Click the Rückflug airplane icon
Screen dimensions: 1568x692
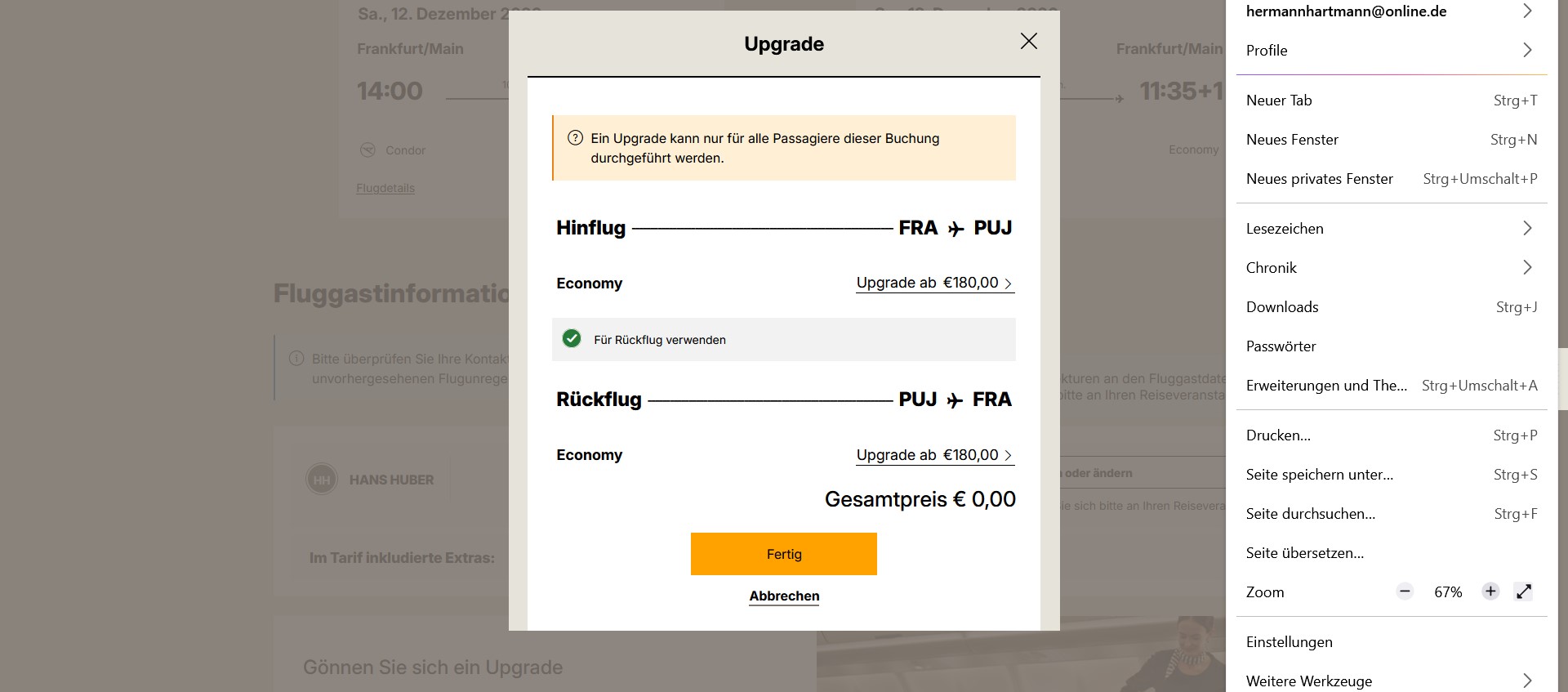(955, 400)
